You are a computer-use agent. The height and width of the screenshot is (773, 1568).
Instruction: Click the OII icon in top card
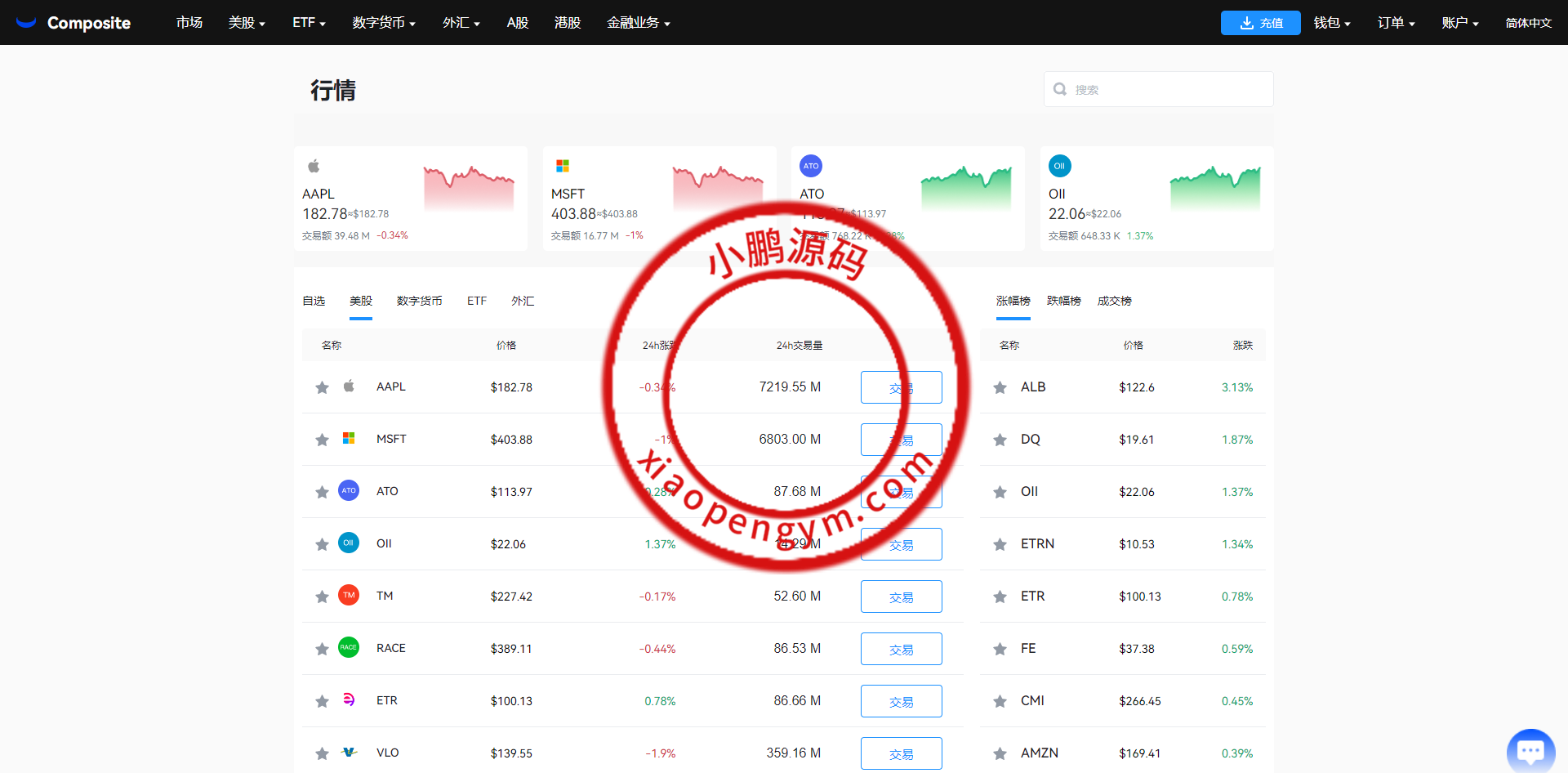tap(1059, 166)
